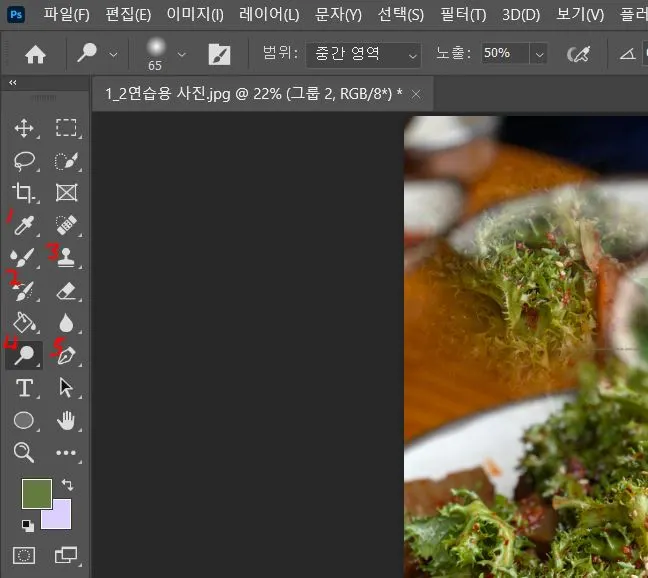Open the 선택(S) menu

pyautogui.click(x=400, y=15)
